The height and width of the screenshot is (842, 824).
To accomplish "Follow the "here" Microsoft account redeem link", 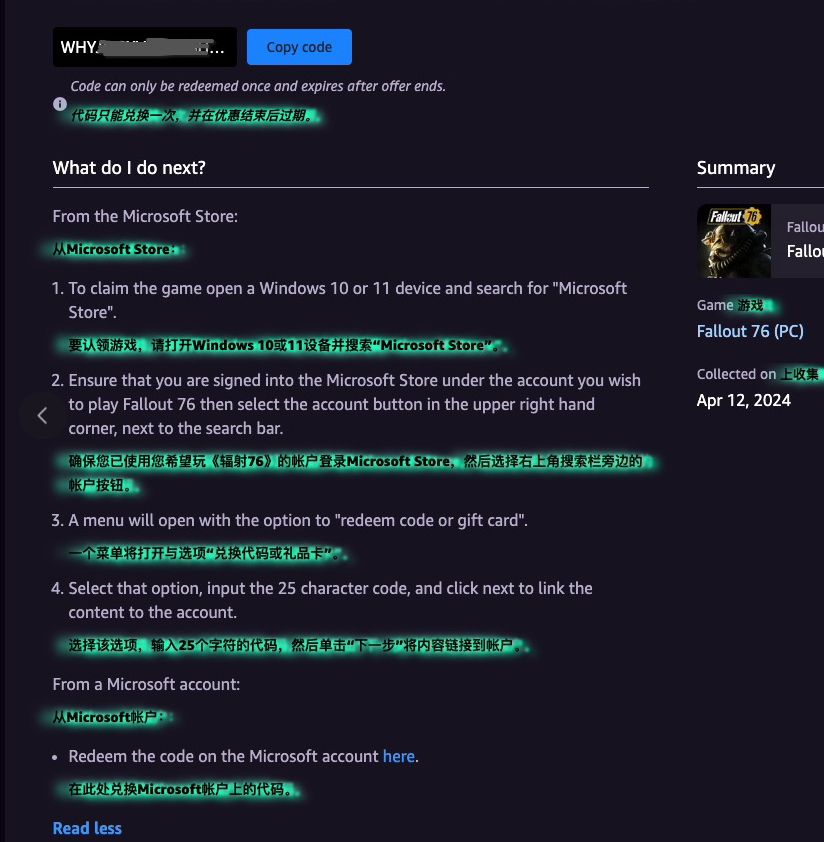I will point(399,757).
